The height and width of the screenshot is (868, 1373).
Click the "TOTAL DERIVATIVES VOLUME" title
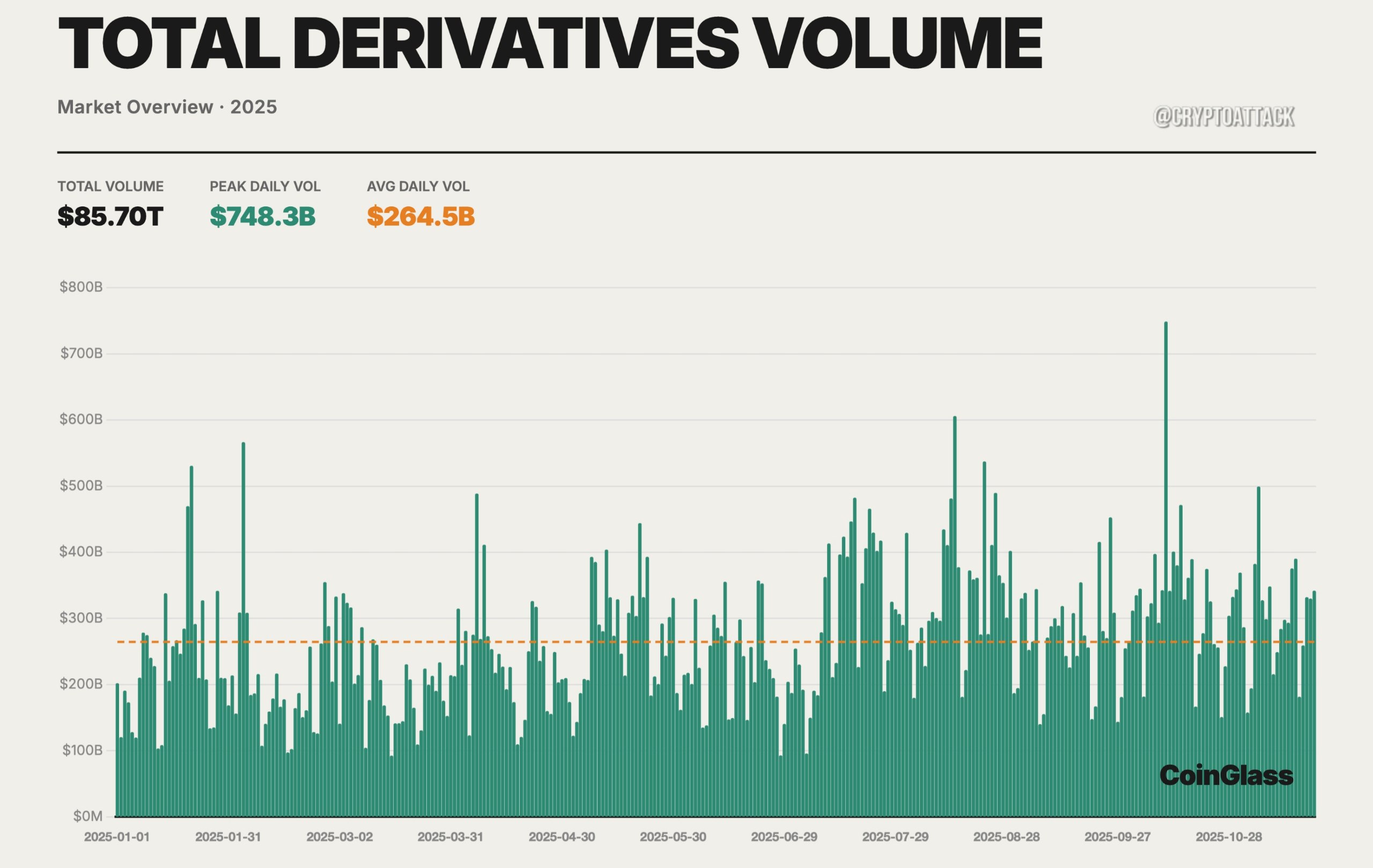(x=550, y=44)
